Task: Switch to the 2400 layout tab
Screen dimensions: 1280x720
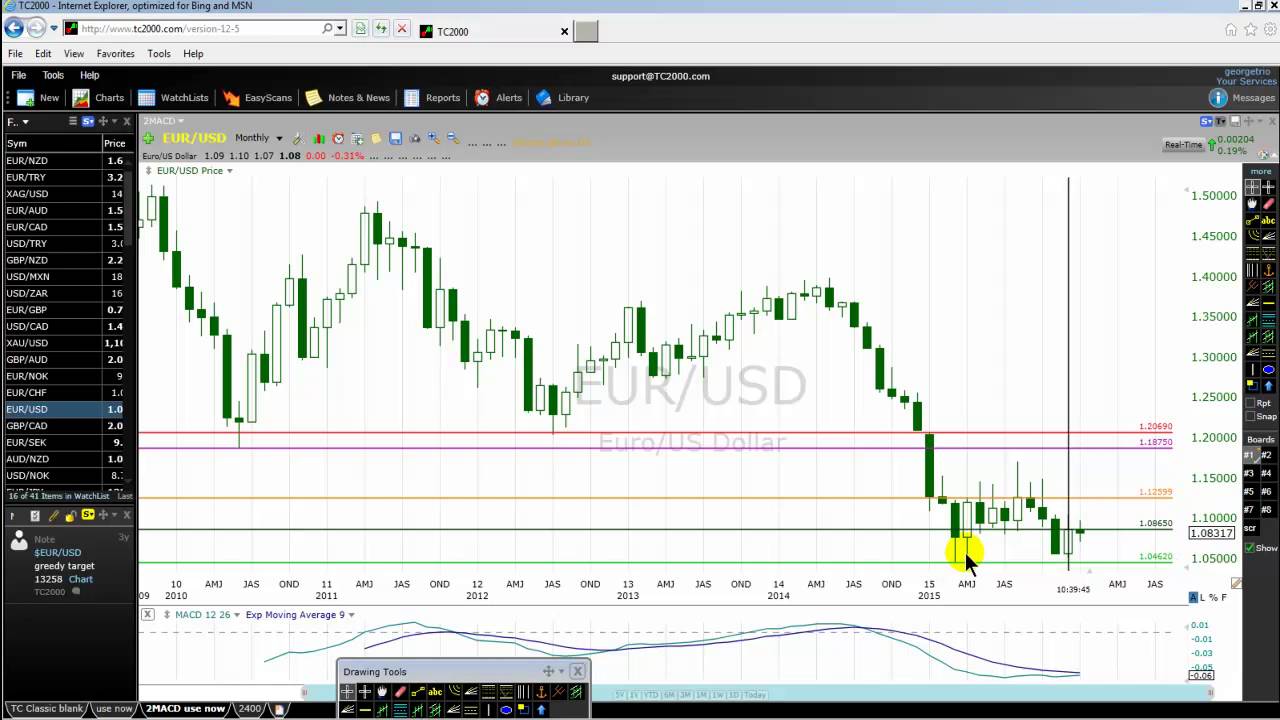Action: coord(250,709)
